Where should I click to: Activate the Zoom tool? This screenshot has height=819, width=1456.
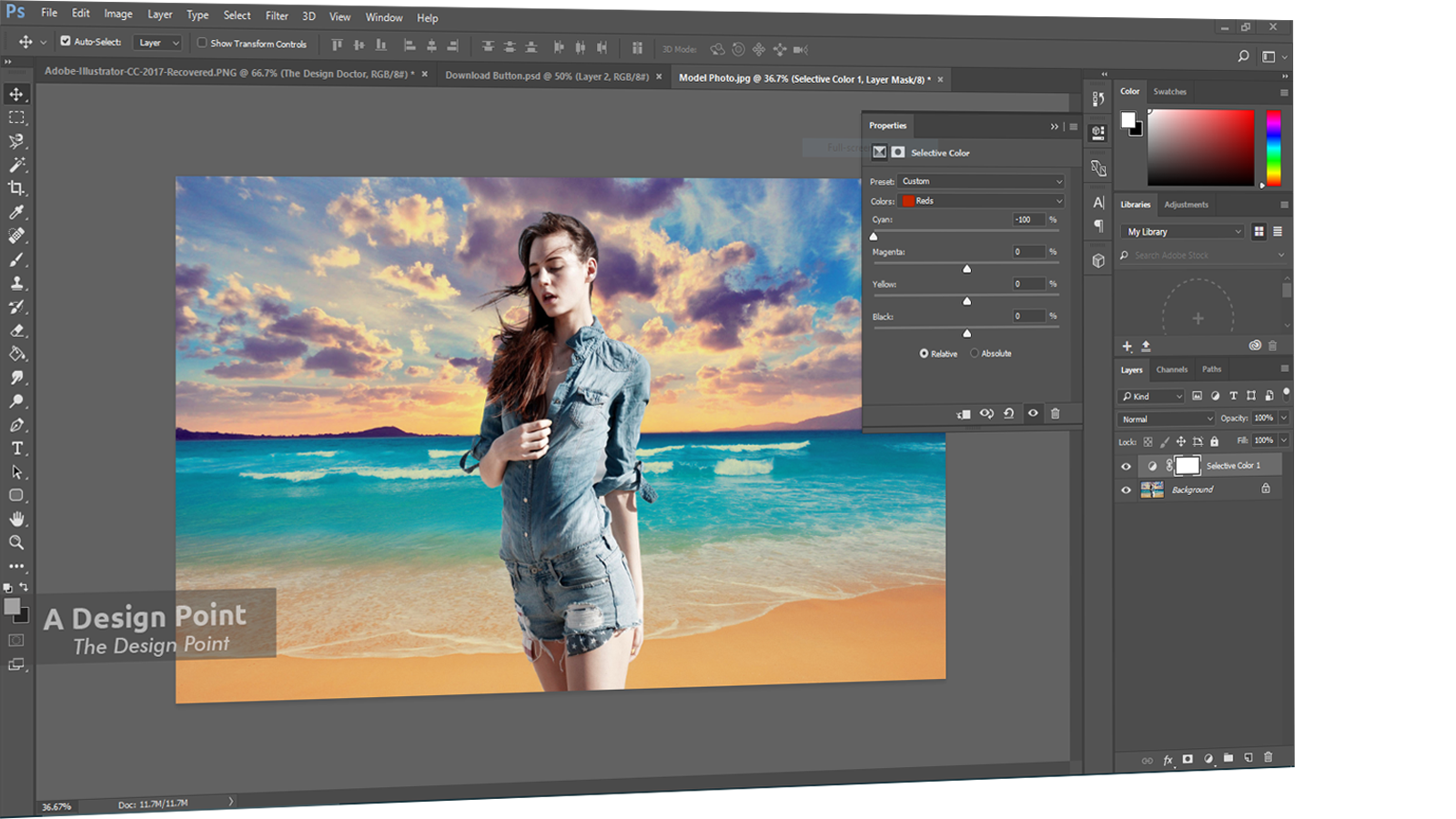pyautogui.click(x=16, y=542)
